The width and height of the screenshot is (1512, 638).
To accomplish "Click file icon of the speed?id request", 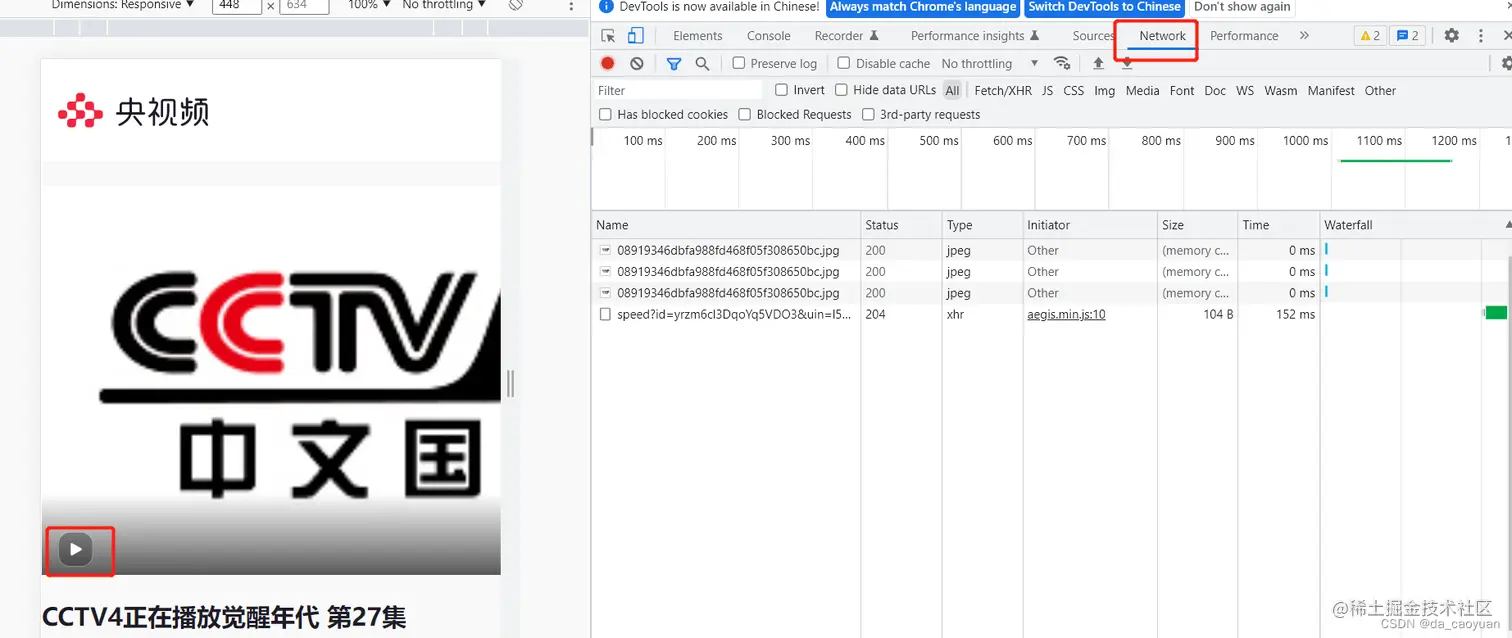I will [605, 314].
